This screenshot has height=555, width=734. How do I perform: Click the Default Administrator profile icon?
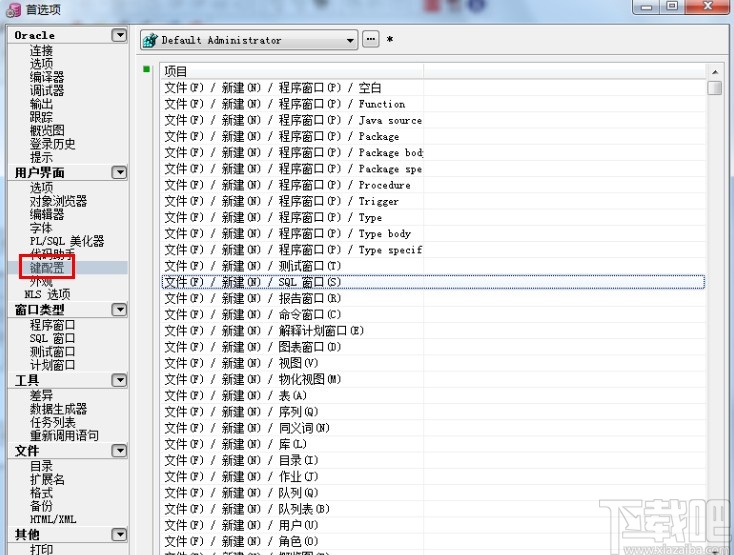coord(150,40)
